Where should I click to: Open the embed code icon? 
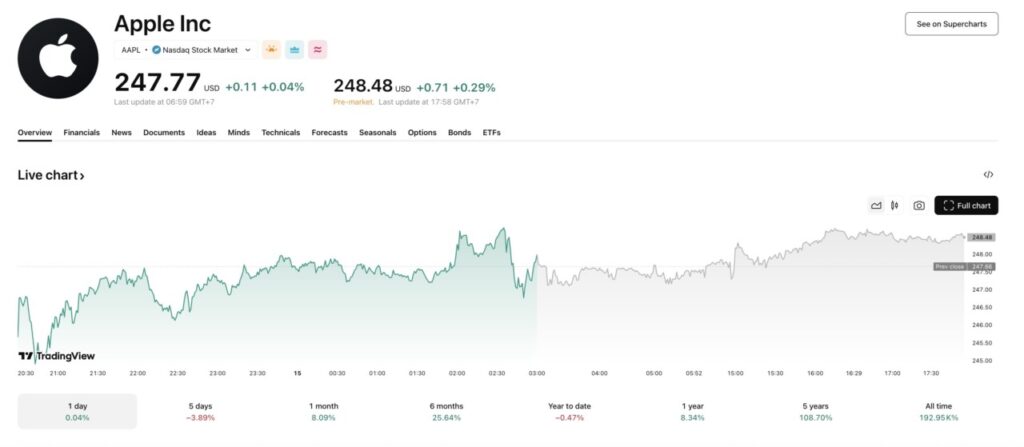988,175
